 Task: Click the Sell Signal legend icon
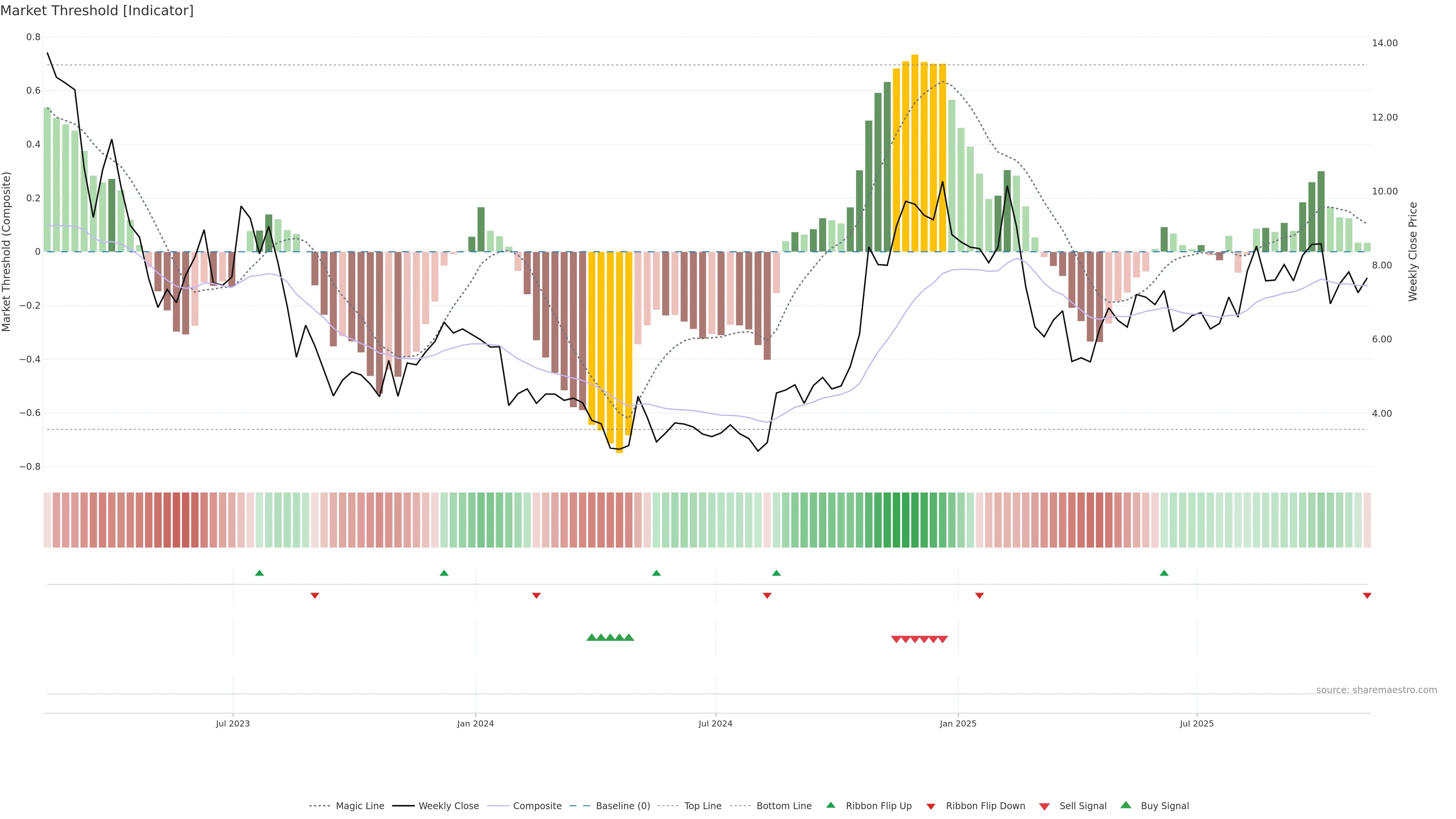coord(1044,806)
